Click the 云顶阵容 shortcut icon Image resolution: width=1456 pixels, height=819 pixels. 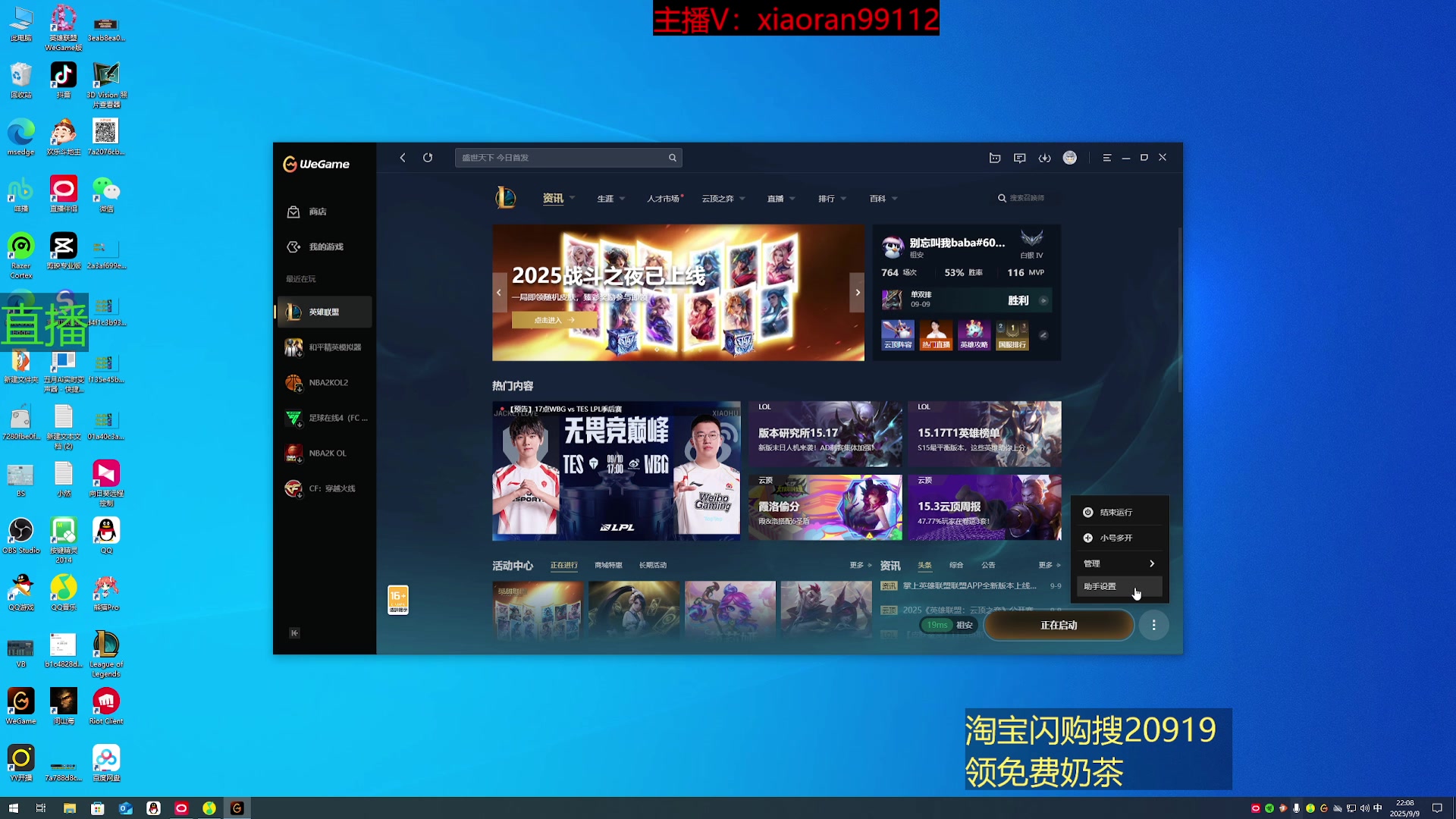898,334
